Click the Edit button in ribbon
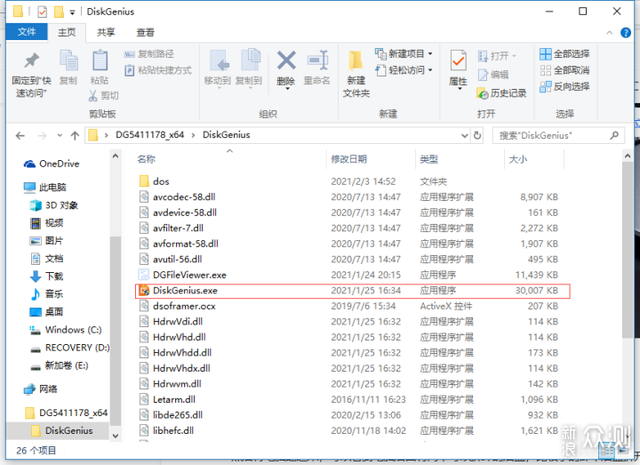 493,75
